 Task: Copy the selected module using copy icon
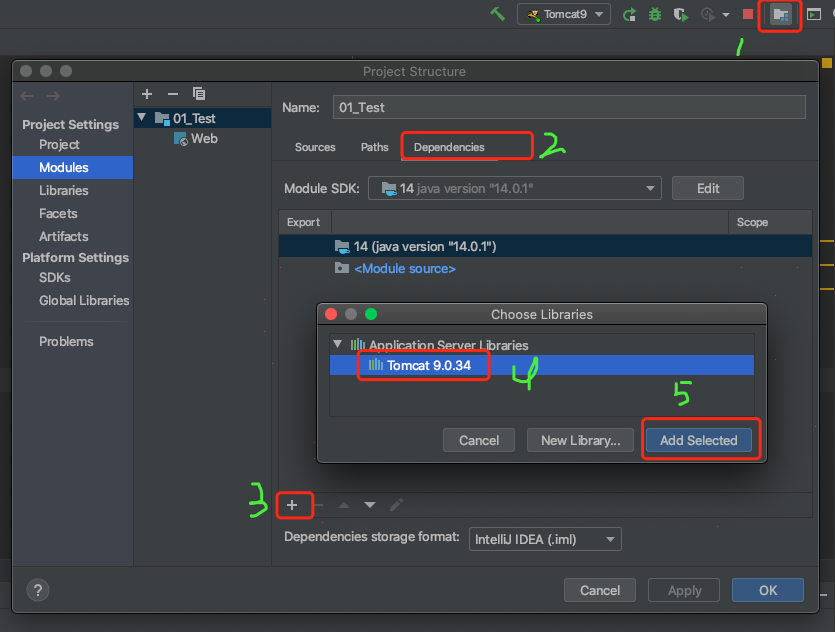coord(198,94)
